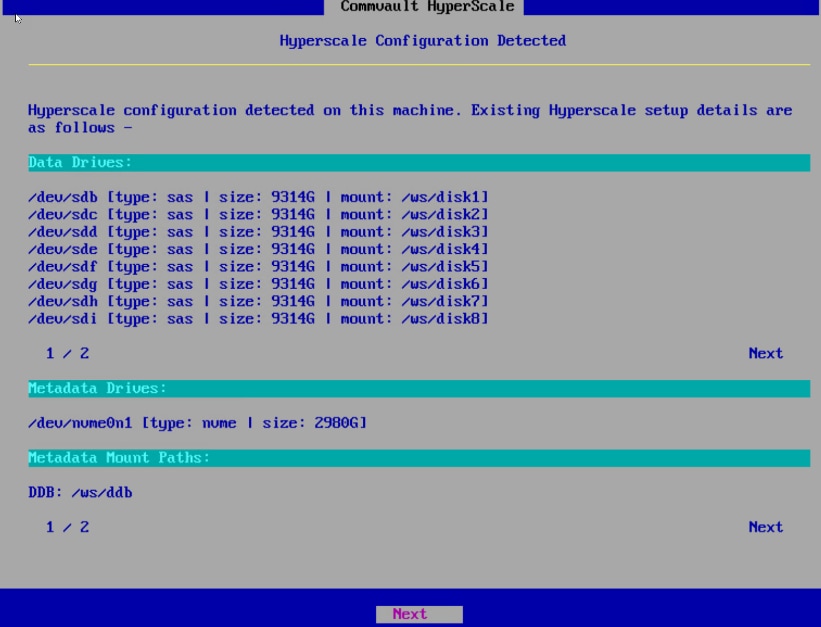Click the magenta Next button at the bottom

(419, 614)
